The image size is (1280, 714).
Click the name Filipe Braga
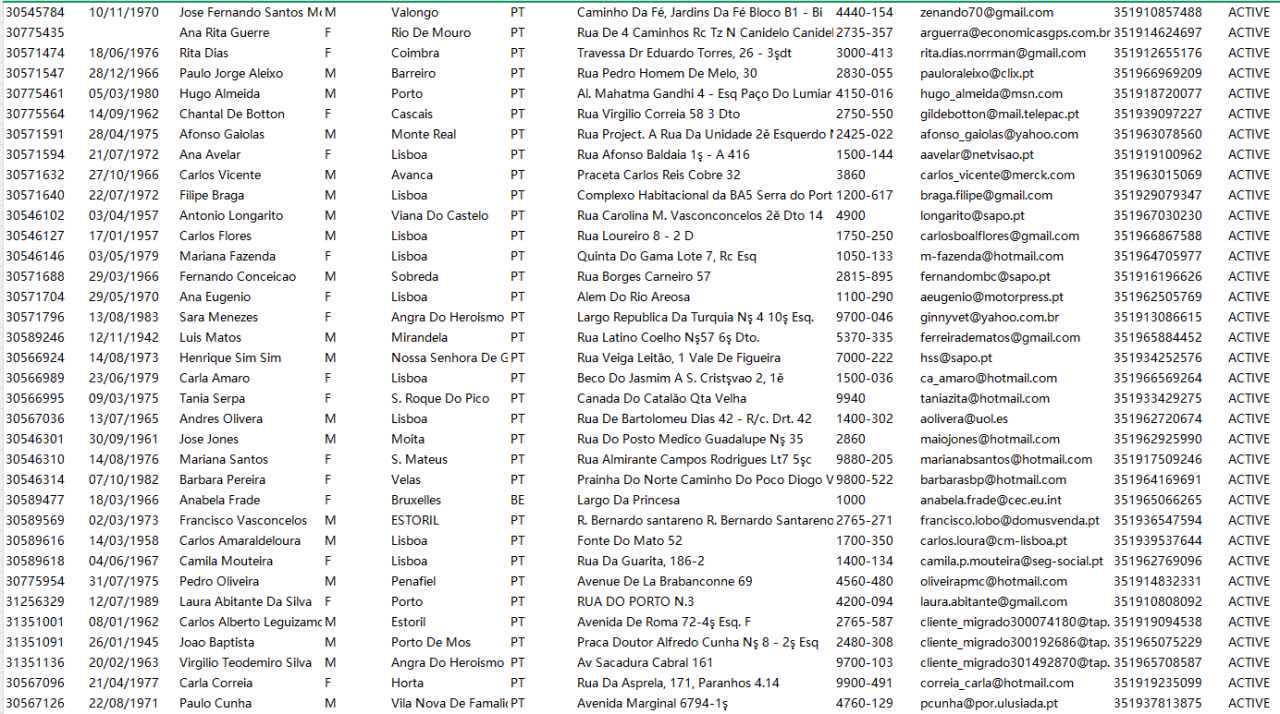211,195
